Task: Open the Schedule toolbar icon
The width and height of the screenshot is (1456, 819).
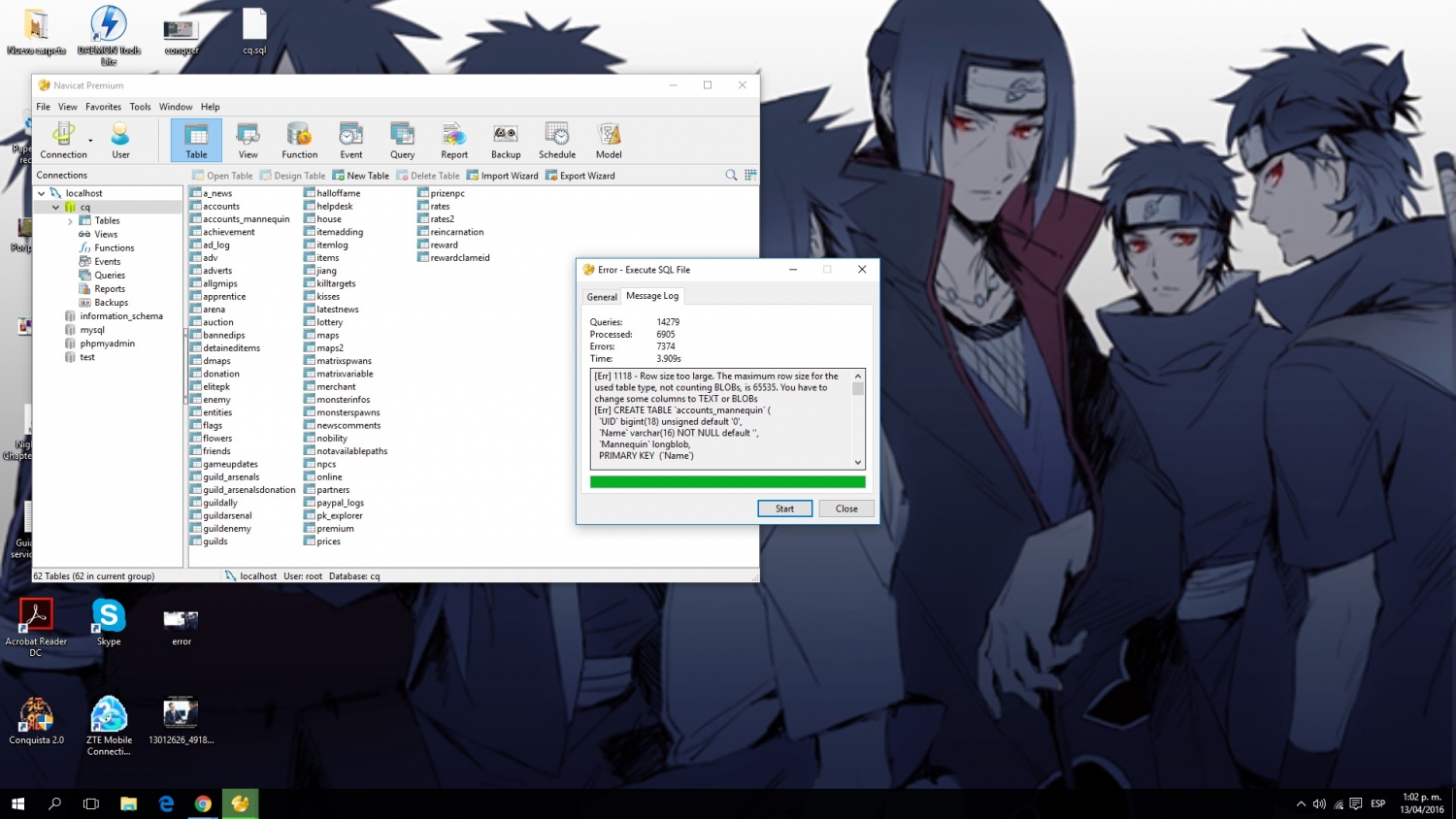Action: tap(557, 141)
